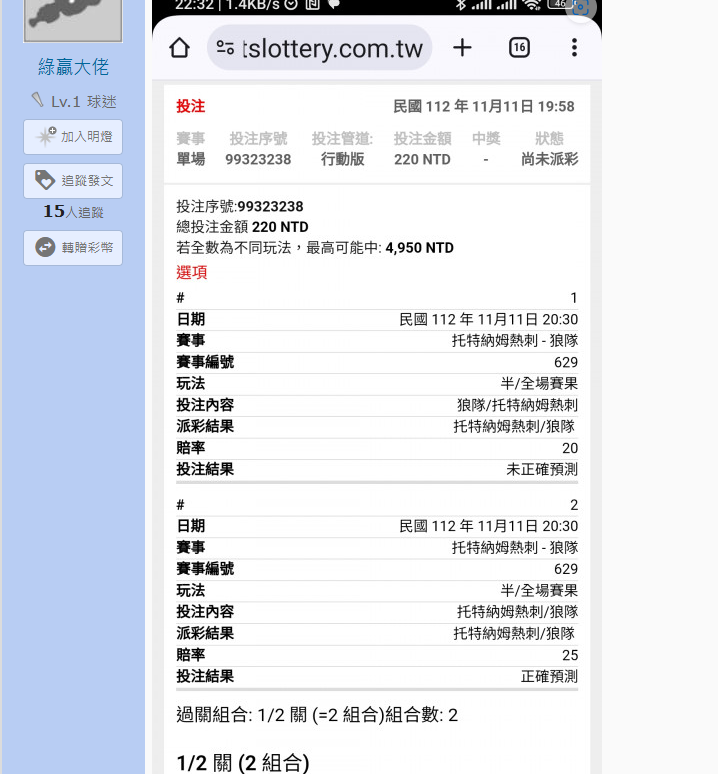Click the tag icon in 追蹤發文

(x=45, y=180)
